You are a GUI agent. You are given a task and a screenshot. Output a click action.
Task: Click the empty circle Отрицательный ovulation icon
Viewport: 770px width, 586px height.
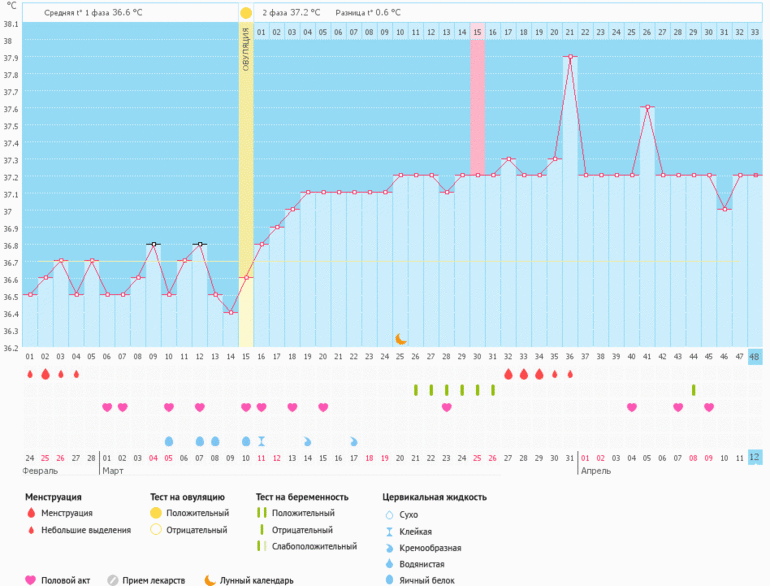click(155, 530)
